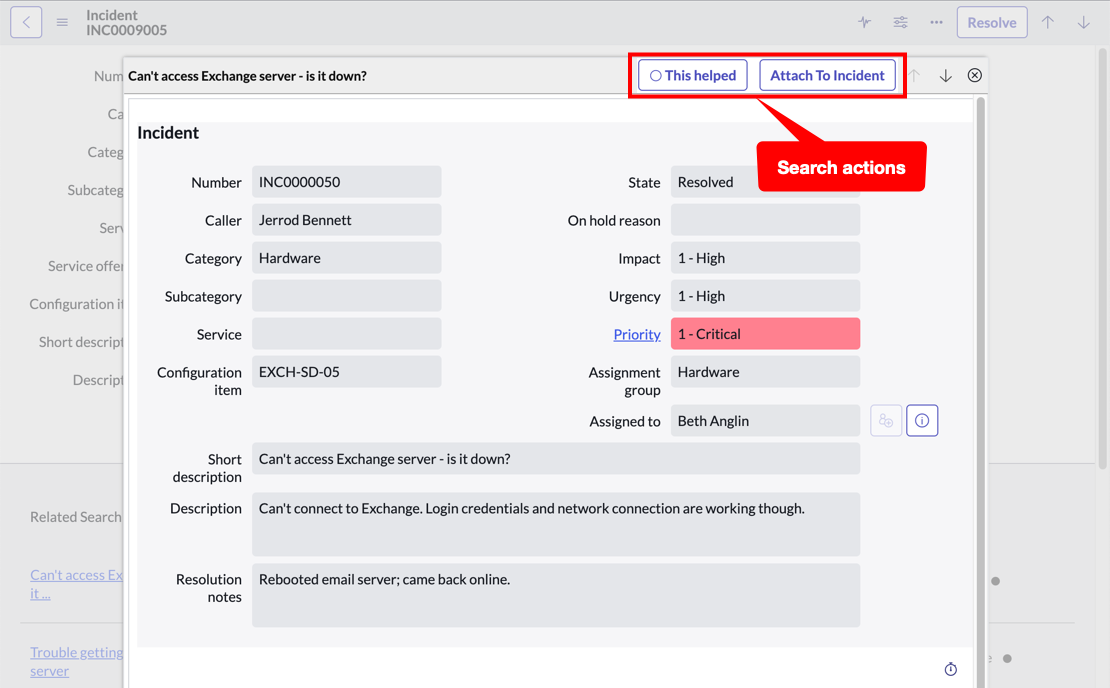Click the empty Subcategory field
This screenshot has width=1110, height=688.
346,296
